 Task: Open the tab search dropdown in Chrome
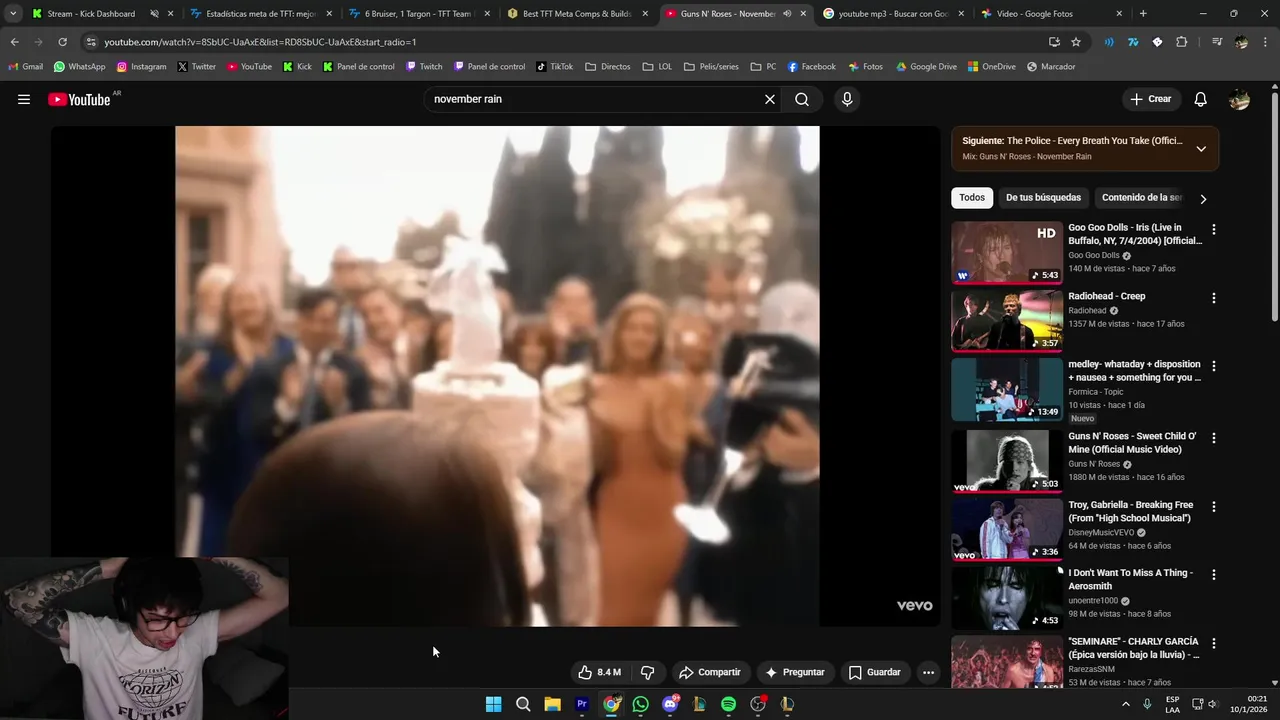coord(13,14)
